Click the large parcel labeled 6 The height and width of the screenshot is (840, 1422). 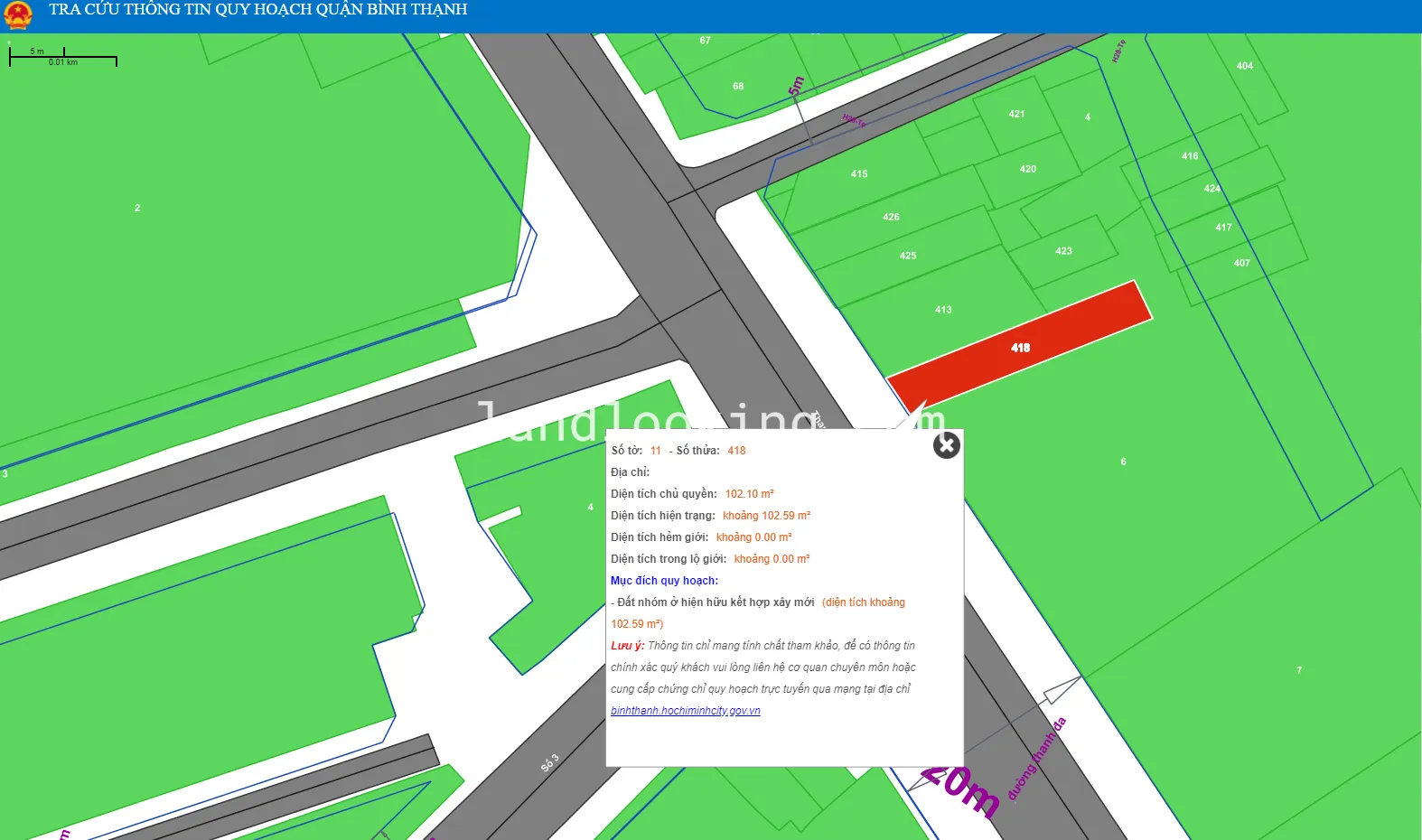pyautogui.click(x=1123, y=462)
